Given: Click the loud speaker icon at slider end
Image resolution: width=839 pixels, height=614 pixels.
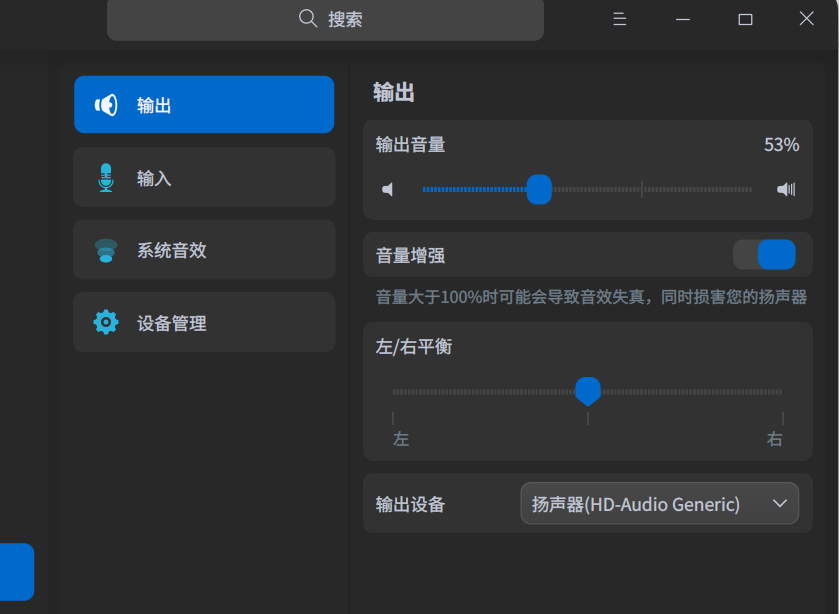Looking at the screenshot, I should pyautogui.click(x=786, y=189).
